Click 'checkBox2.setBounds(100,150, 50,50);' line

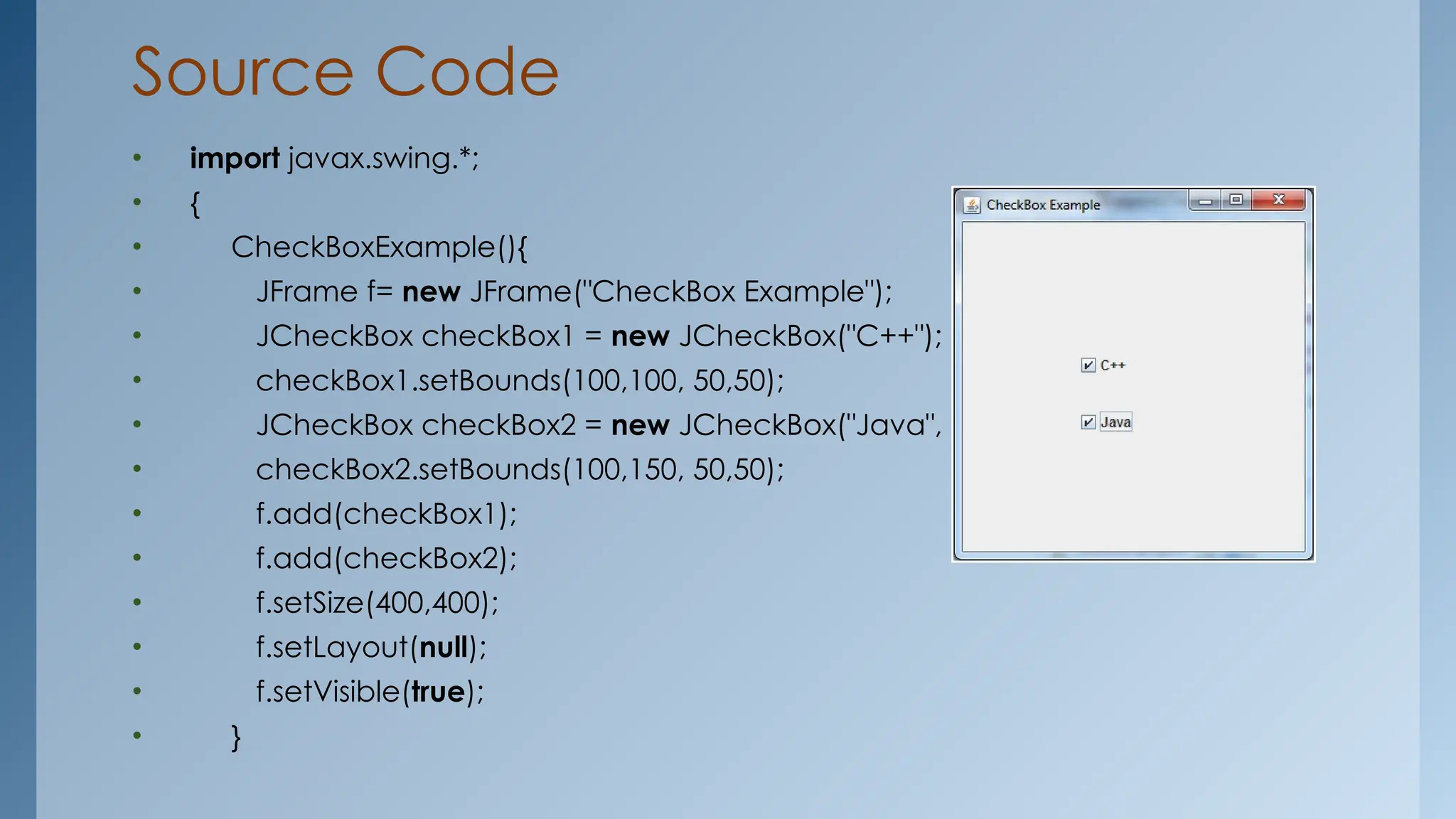[520, 469]
